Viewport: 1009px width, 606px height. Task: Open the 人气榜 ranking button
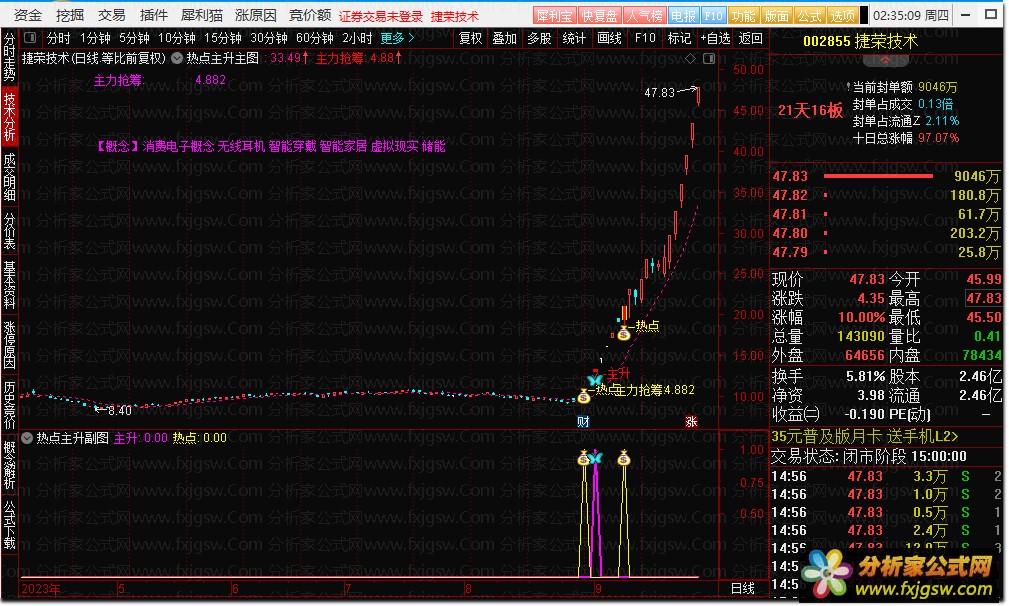(644, 15)
